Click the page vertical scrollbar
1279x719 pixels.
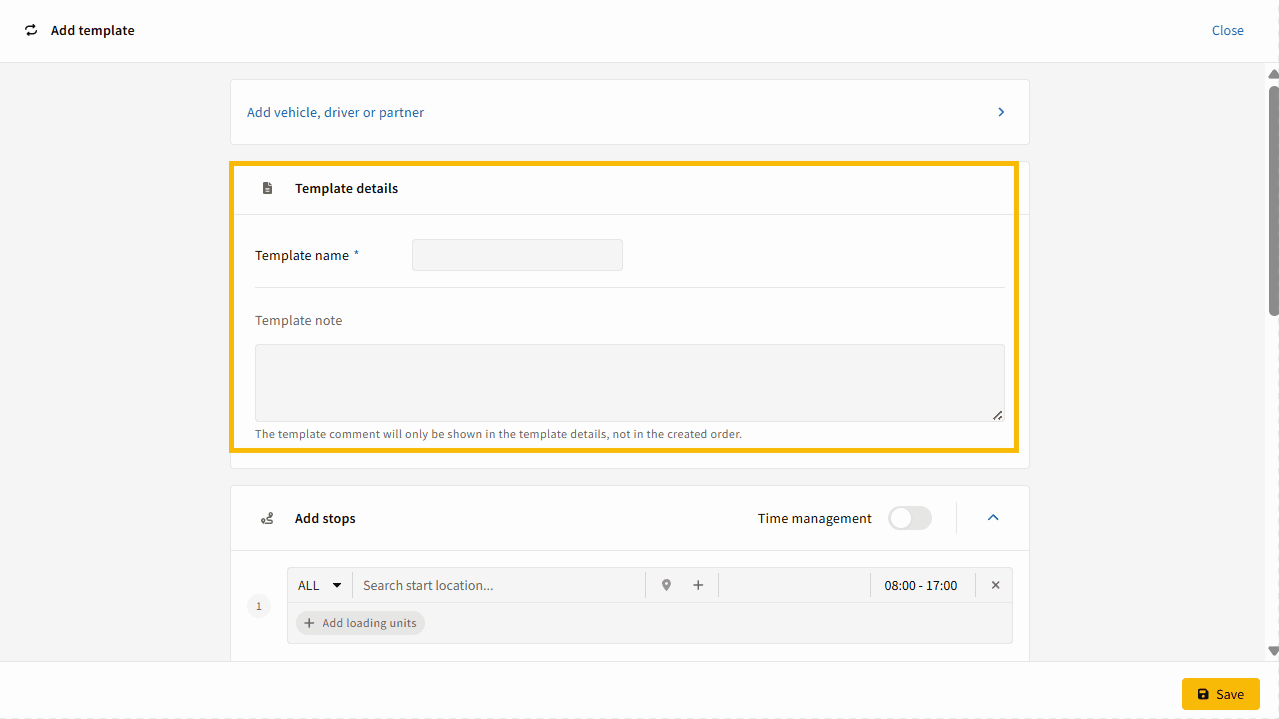click(1273, 200)
